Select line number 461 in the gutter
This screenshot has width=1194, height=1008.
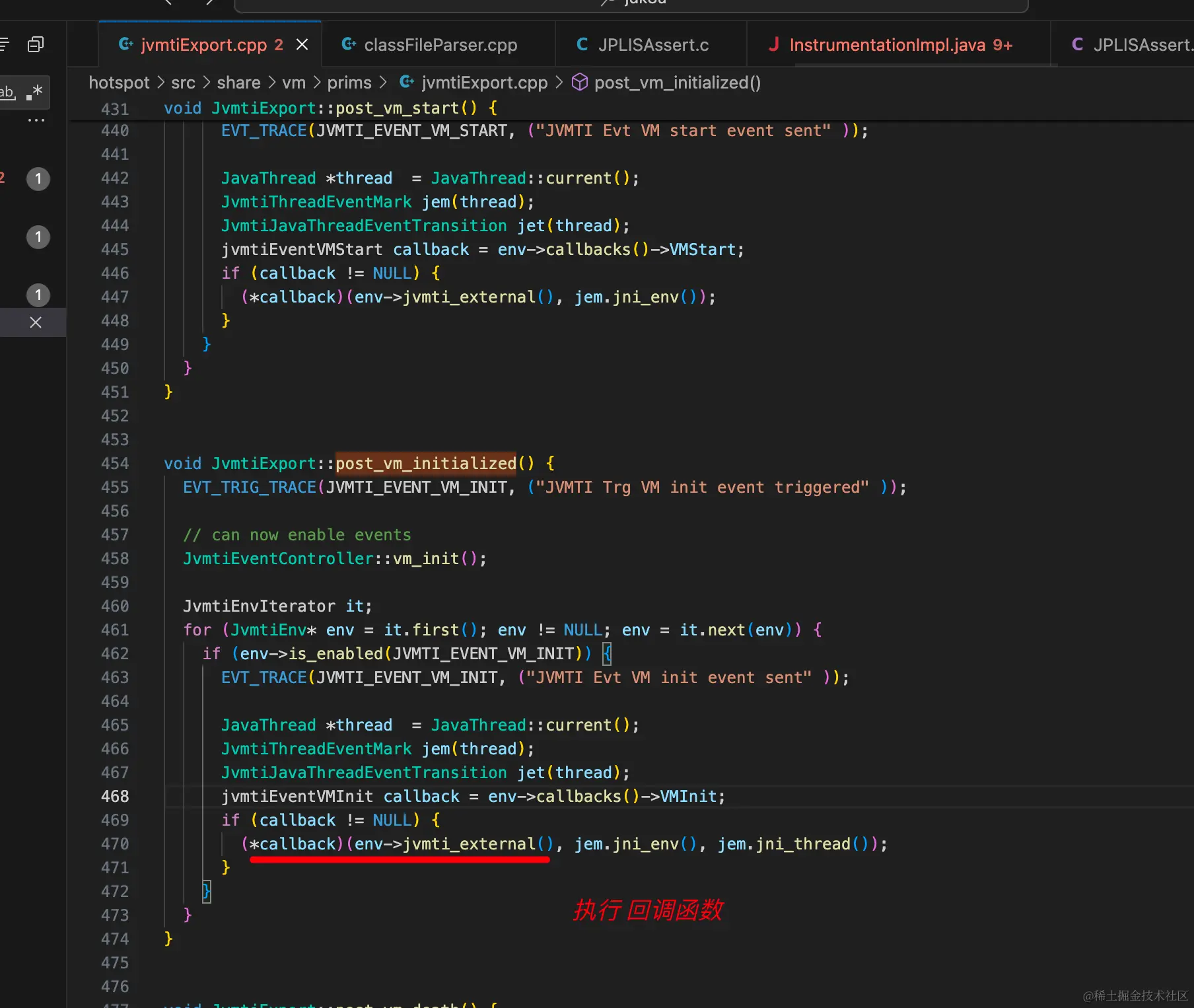tap(115, 630)
